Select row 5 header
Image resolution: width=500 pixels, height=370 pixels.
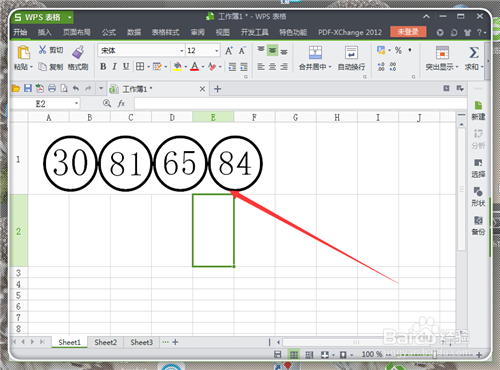(18, 295)
